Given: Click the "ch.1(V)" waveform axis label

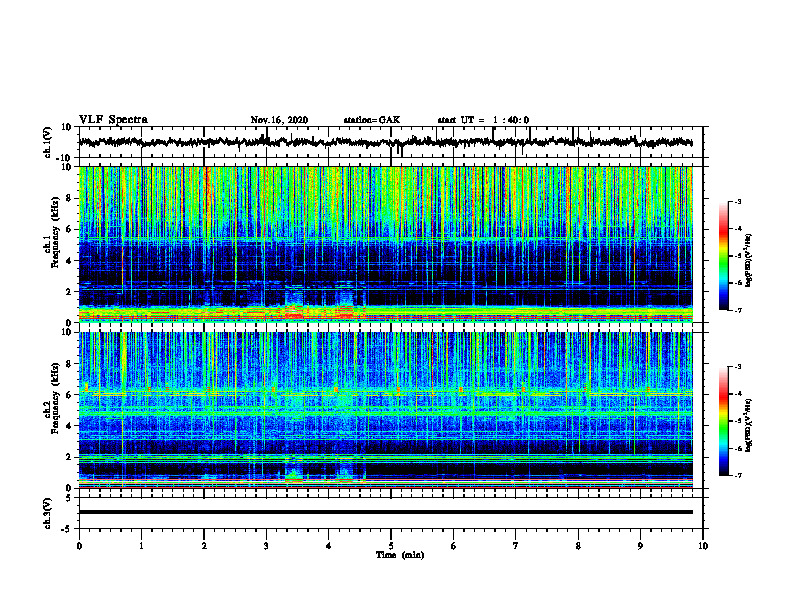Looking at the screenshot, I should pos(48,143).
